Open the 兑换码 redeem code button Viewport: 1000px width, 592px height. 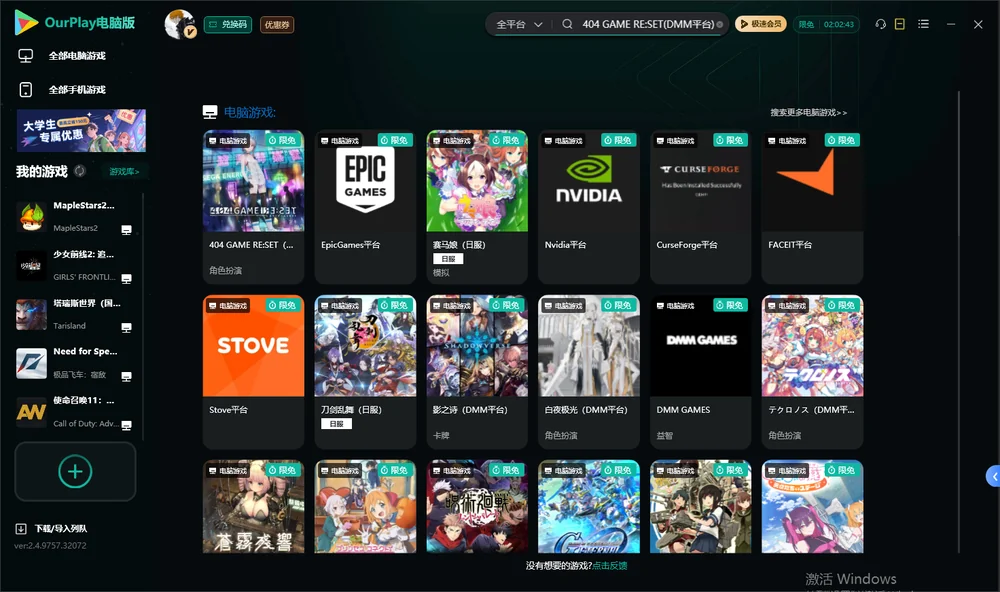point(228,25)
